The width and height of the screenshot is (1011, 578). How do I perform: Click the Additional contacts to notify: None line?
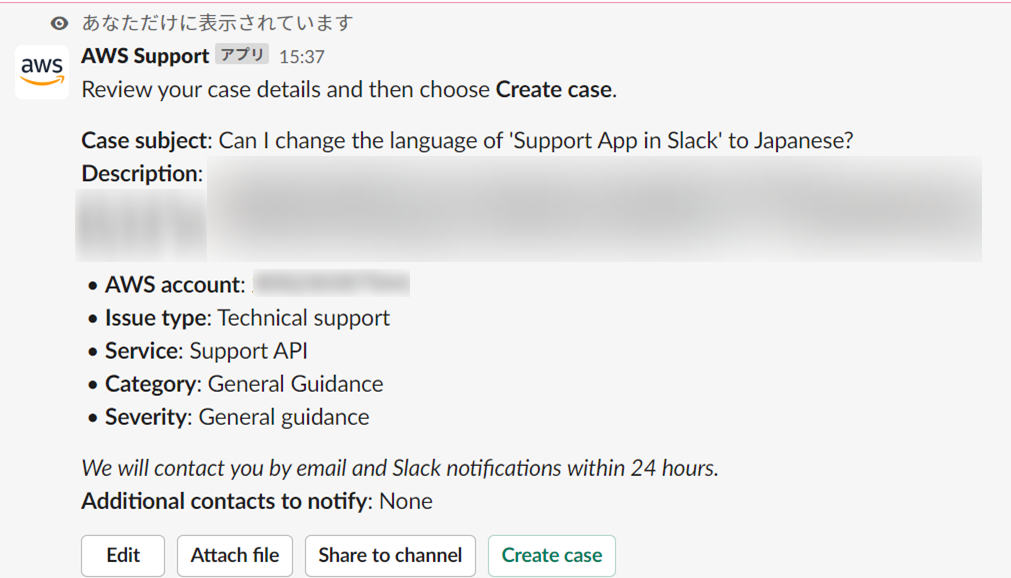[257, 501]
